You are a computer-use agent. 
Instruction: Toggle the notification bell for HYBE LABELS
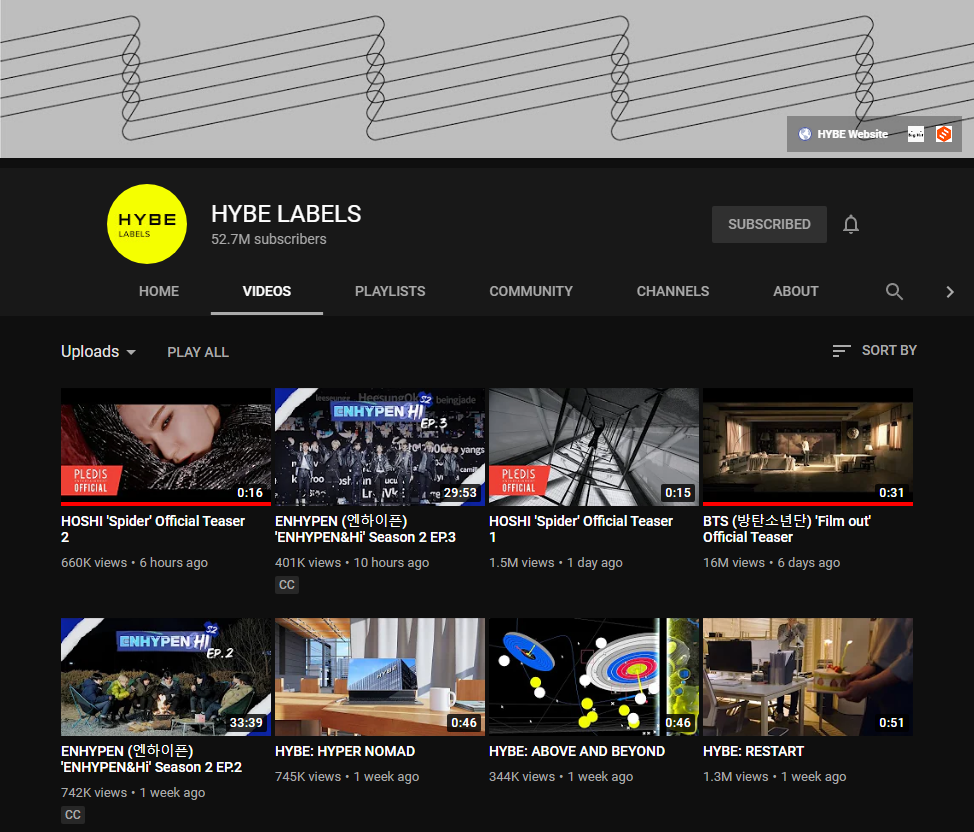click(x=851, y=224)
